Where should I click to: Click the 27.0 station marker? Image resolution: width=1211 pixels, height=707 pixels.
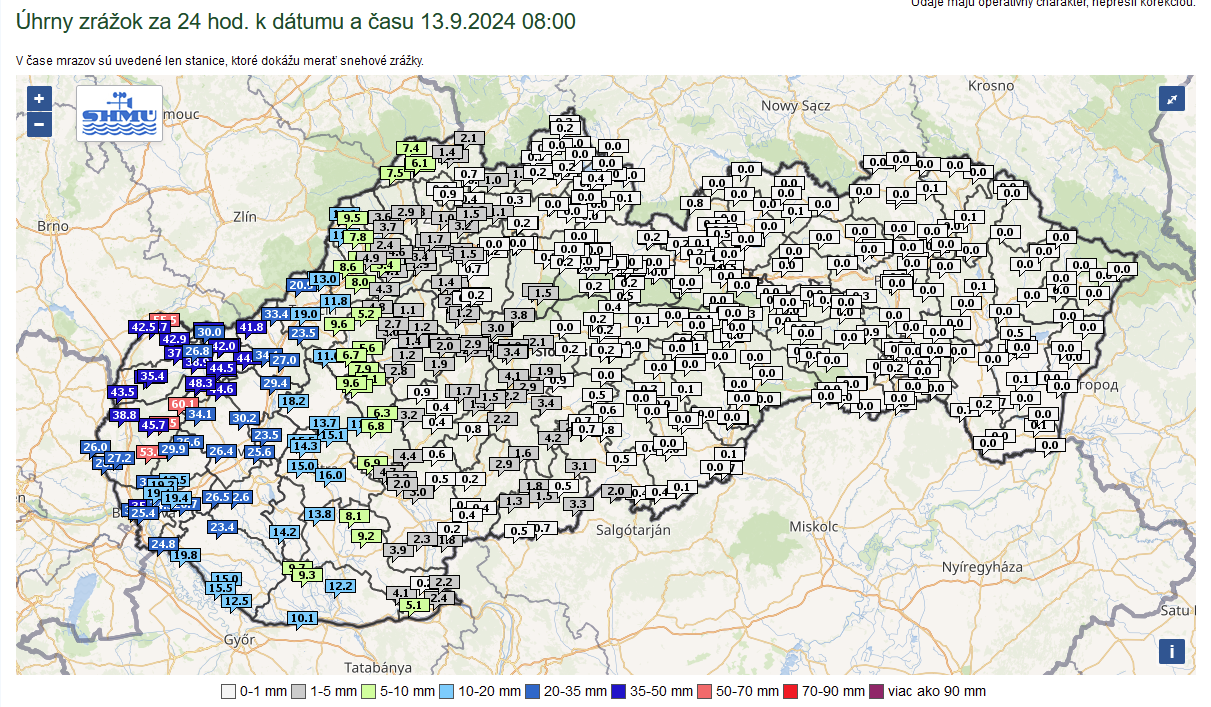tap(285, 360)
